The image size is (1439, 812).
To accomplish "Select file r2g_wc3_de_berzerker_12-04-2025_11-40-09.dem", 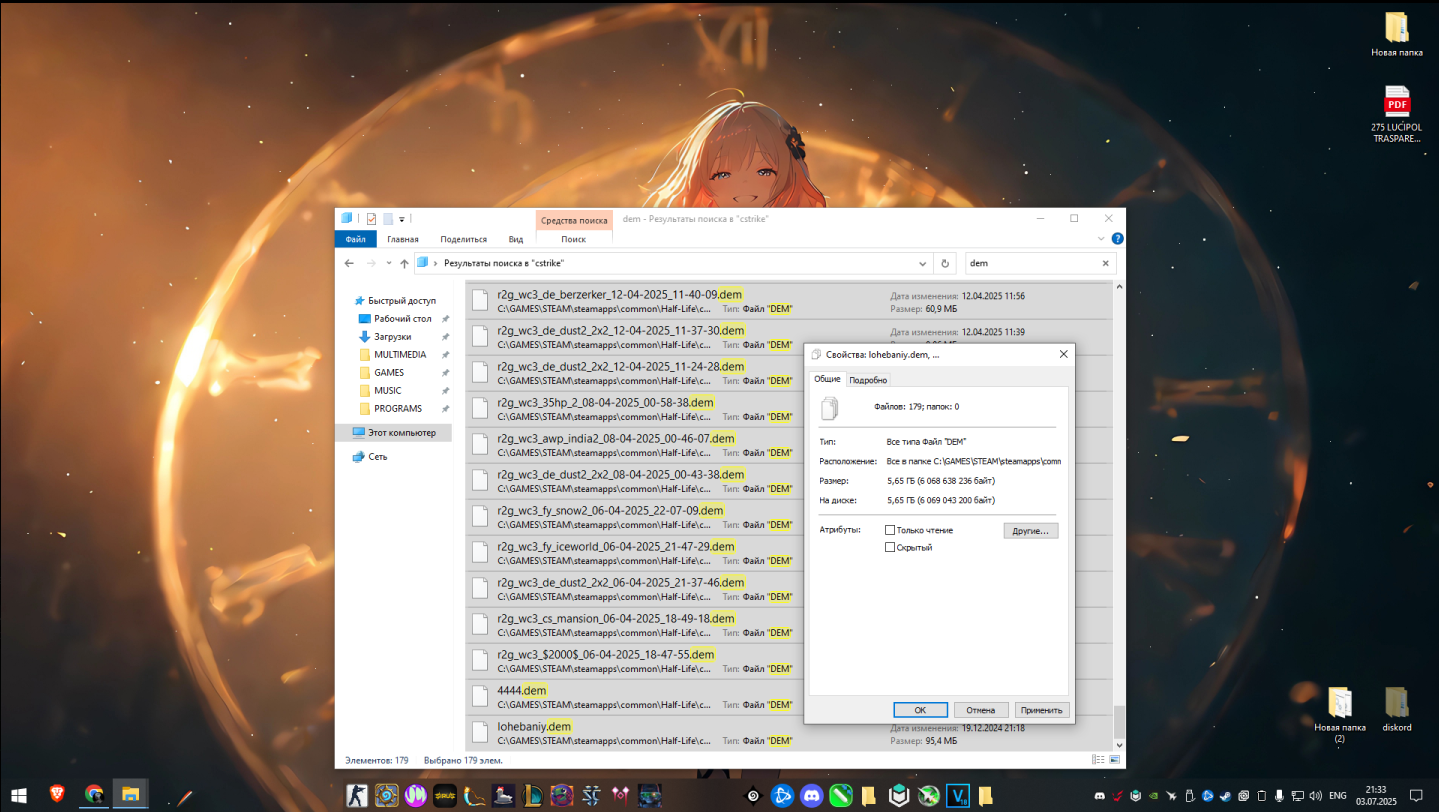I will 789,301.
